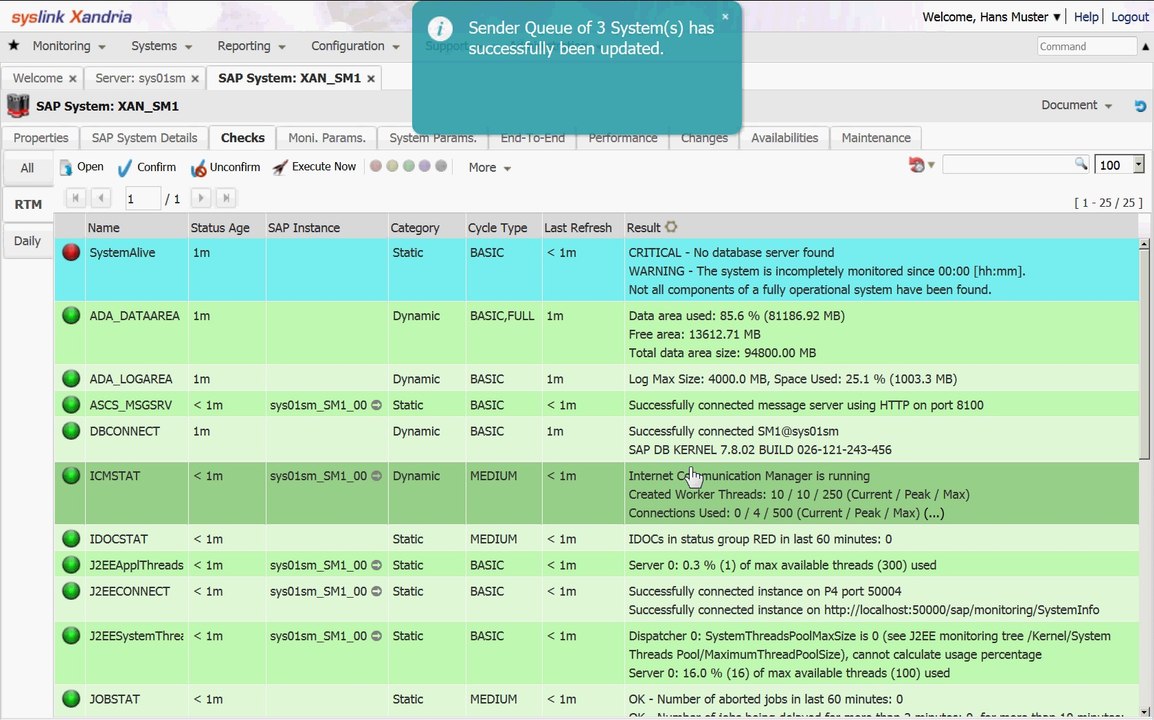
Task: Click the favorites star icon
Action: 13,46
